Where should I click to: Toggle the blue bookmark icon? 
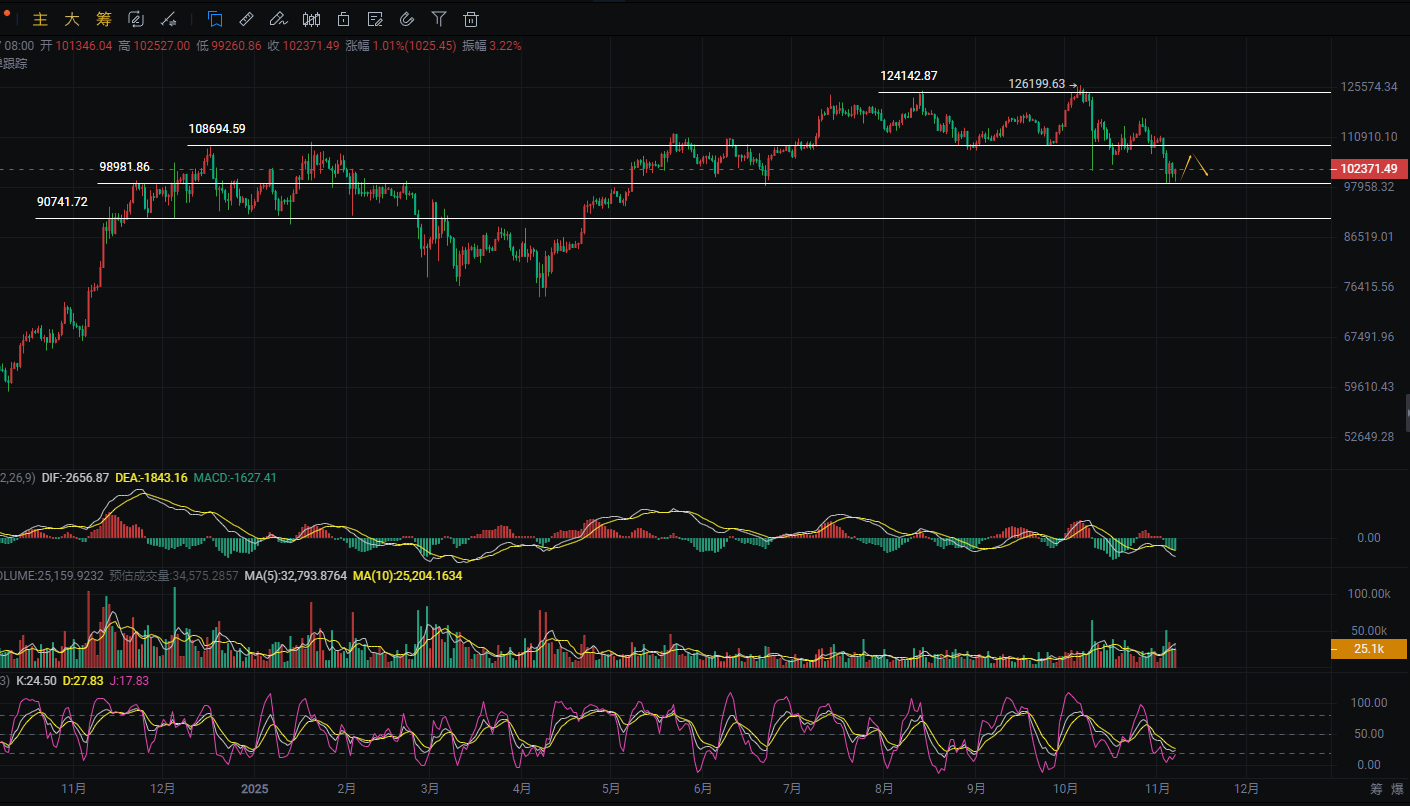tap(215, 19)
